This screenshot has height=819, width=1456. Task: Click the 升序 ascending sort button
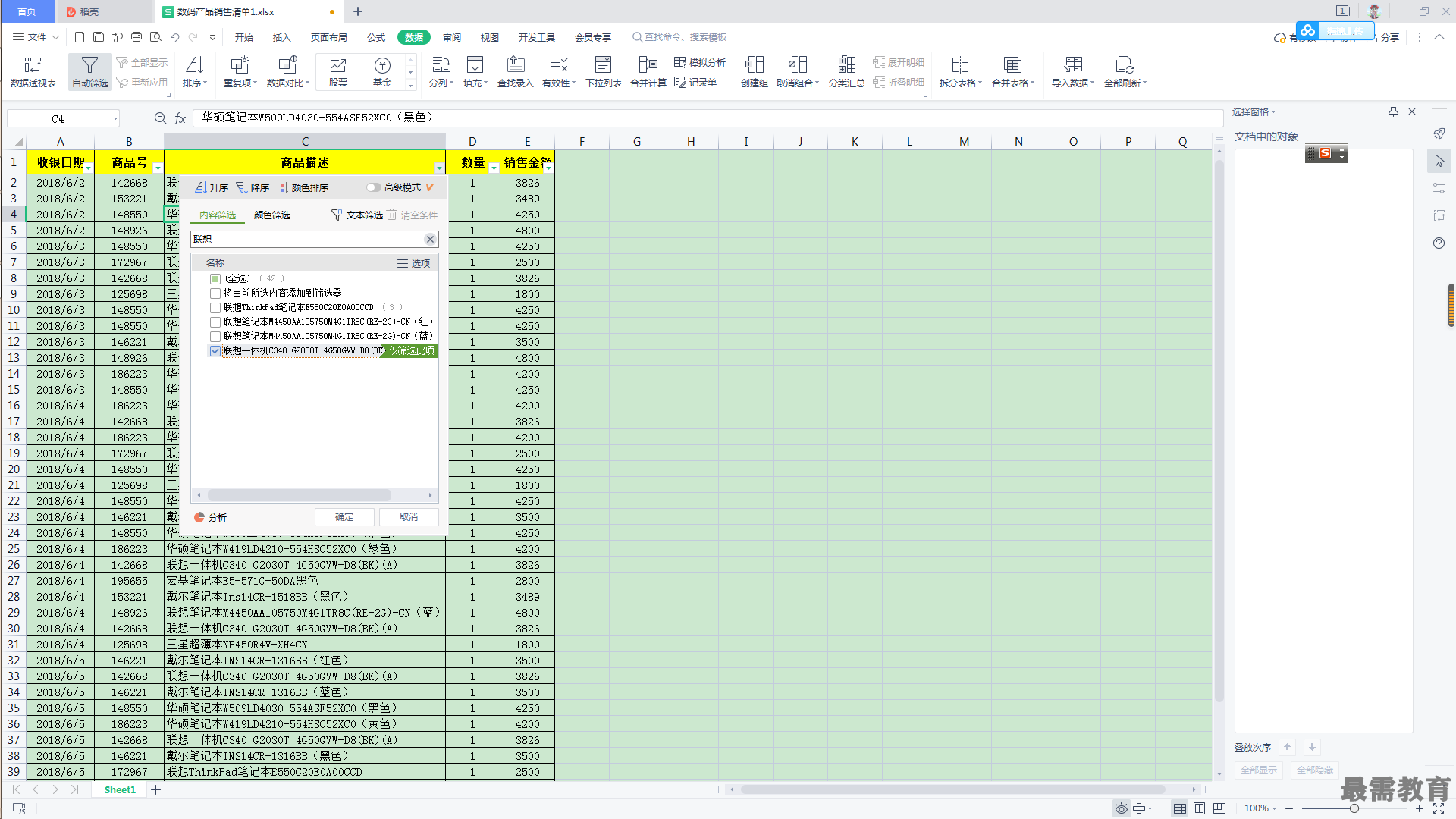pos(212,188)
